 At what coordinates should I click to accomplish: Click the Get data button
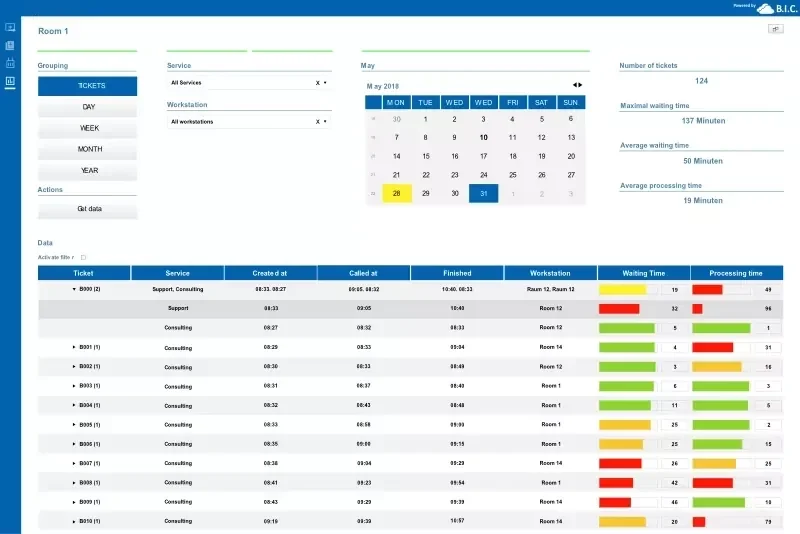pyautogui.click(x=88, y=210)
